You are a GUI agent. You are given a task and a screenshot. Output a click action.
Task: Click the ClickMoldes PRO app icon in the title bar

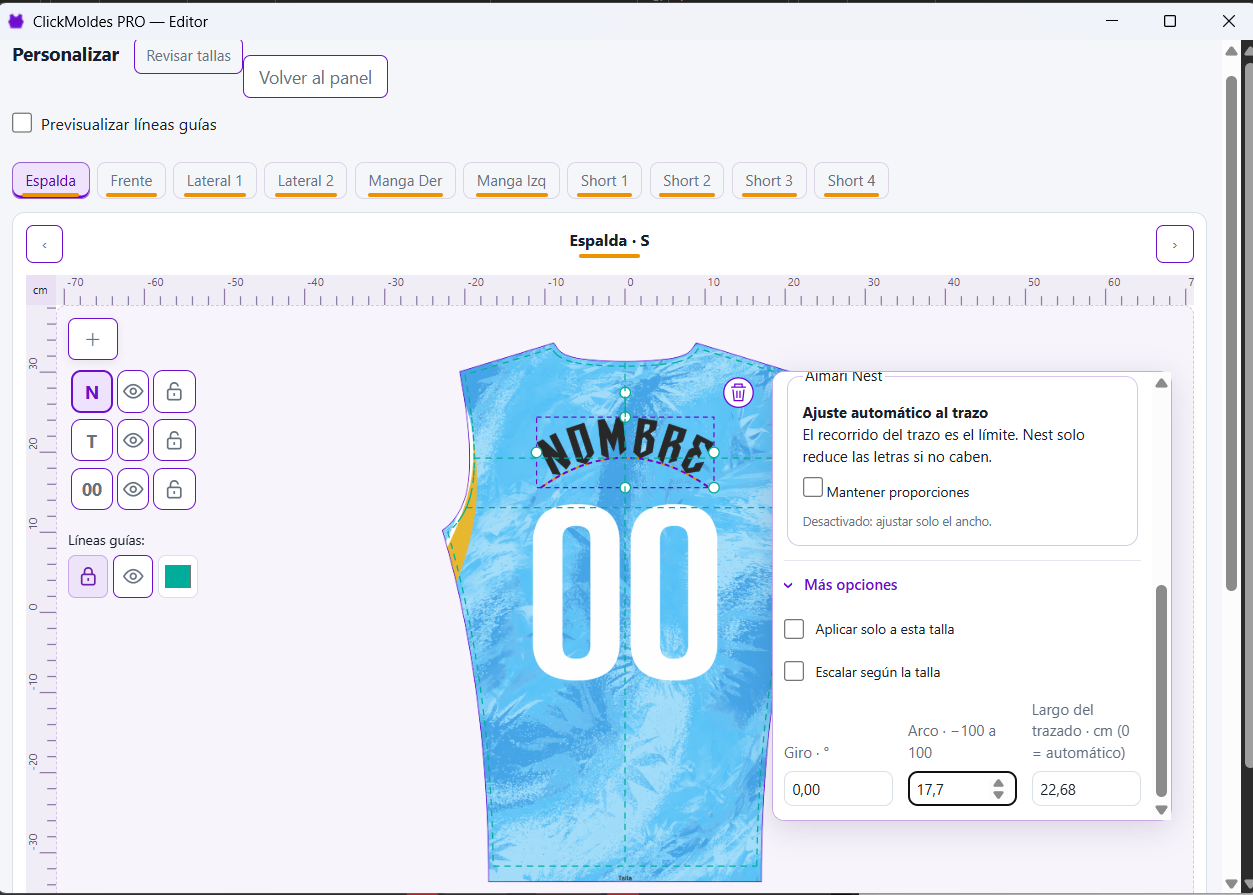point(15,21)
